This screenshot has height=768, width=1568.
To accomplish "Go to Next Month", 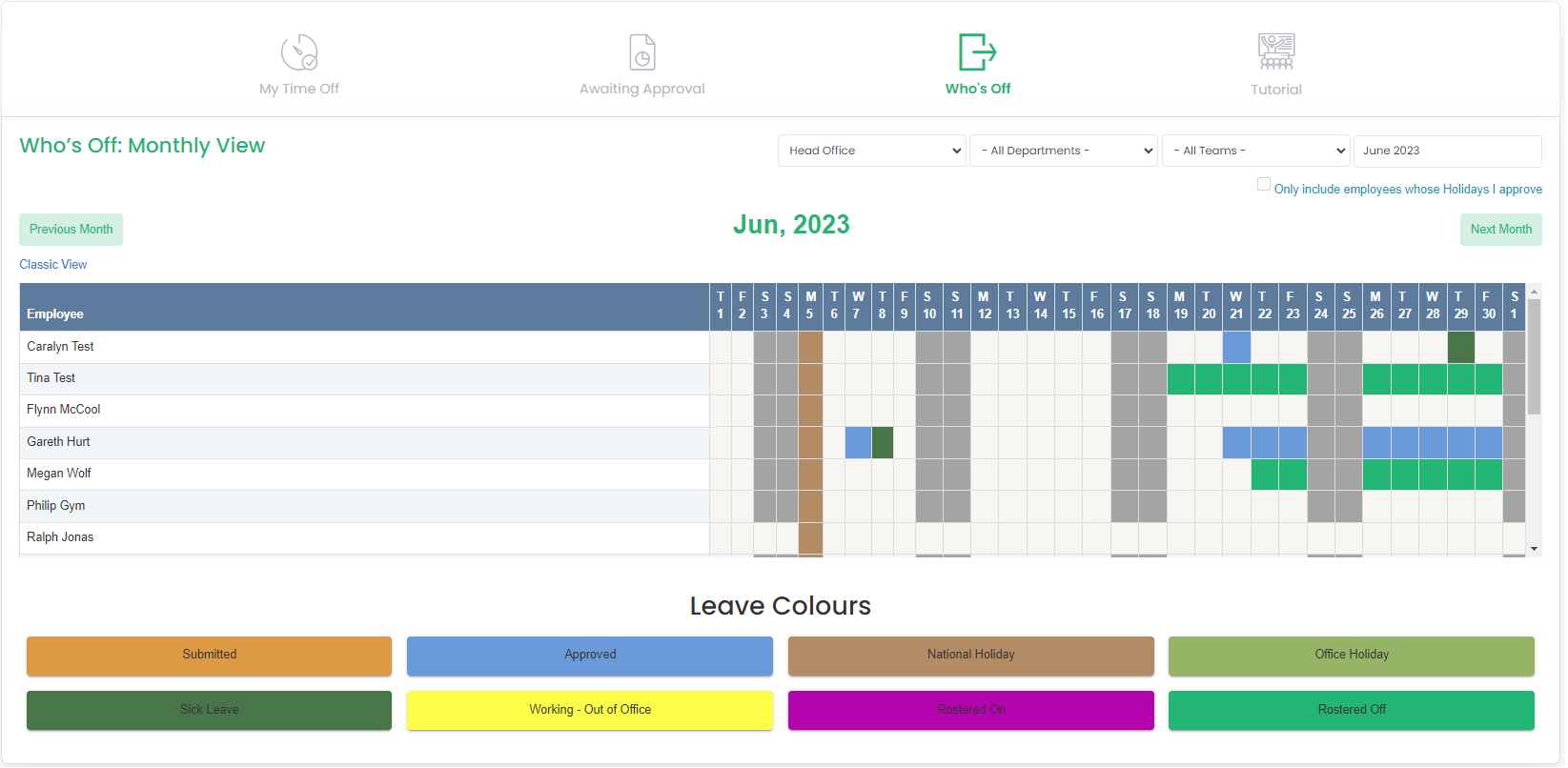I will click(x=1500, y=230).
